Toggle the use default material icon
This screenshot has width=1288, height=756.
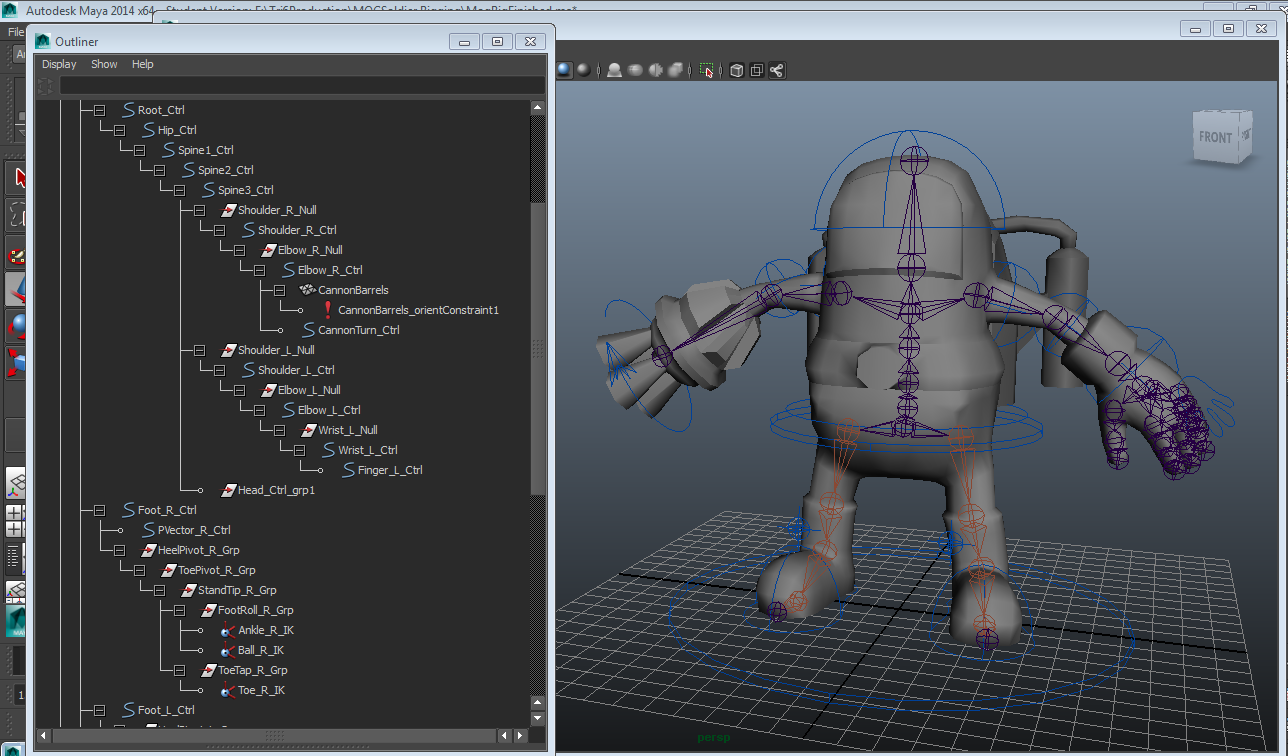click(584, 70)
